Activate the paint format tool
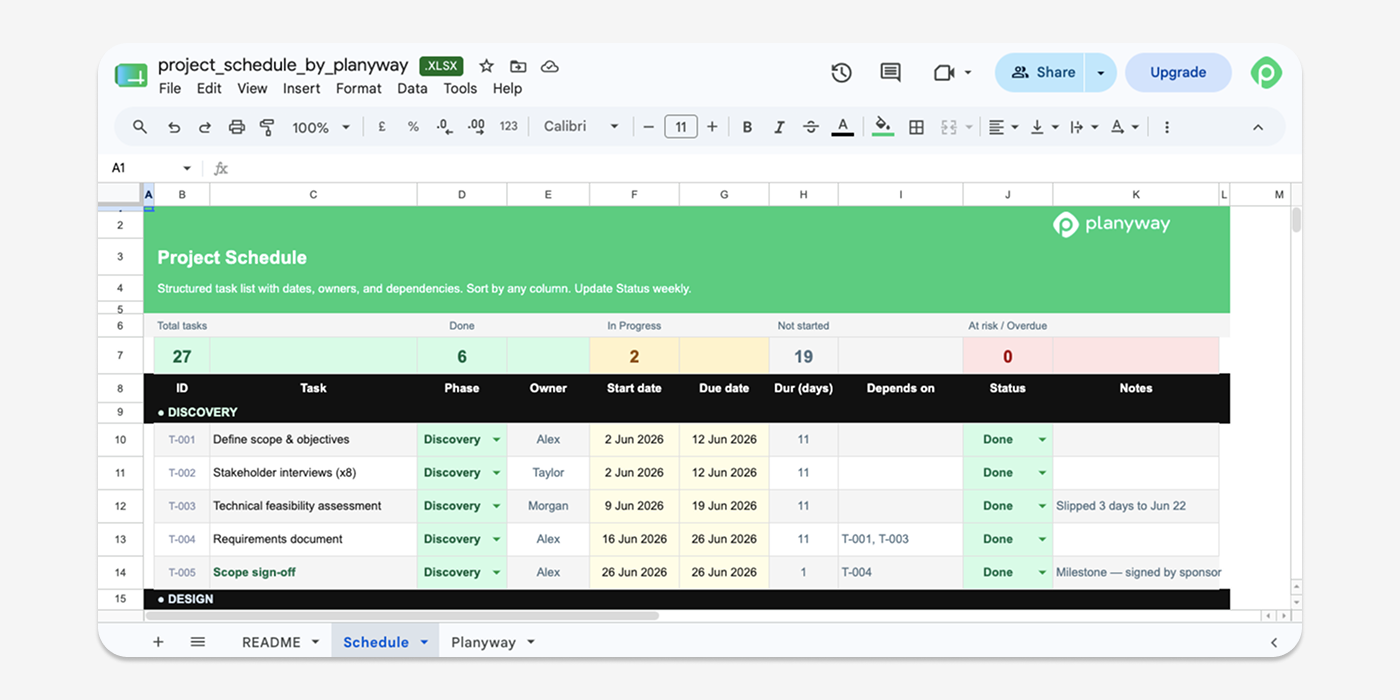Viewport: 1400px width, 700px height. click(267, 127)
